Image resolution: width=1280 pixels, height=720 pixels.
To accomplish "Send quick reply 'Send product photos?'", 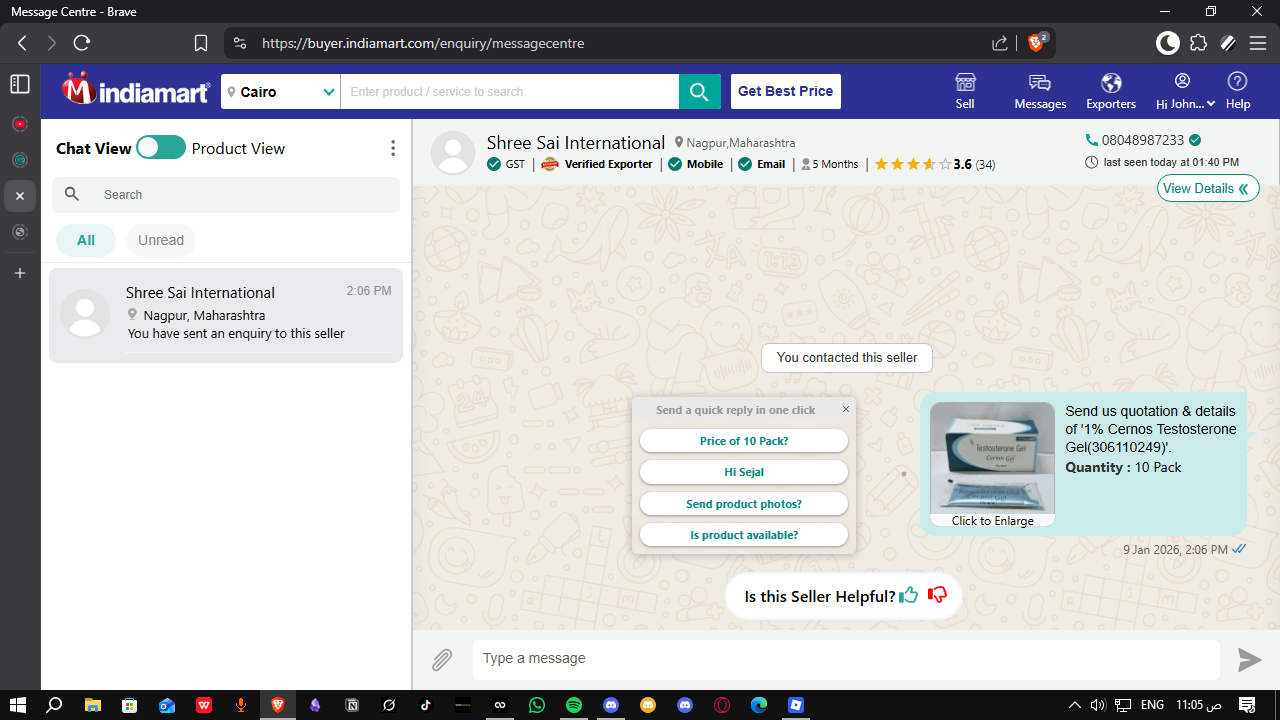I will [x=744, y=504].
